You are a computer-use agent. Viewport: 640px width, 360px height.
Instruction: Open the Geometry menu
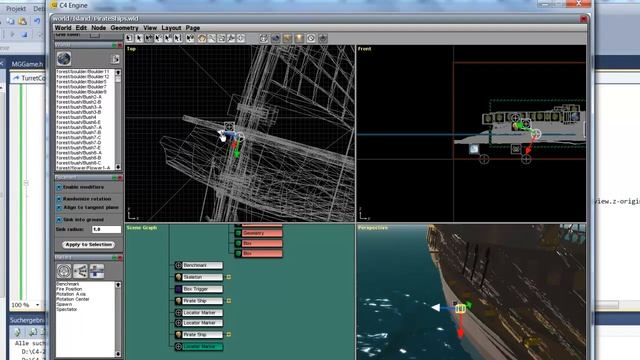124,28
